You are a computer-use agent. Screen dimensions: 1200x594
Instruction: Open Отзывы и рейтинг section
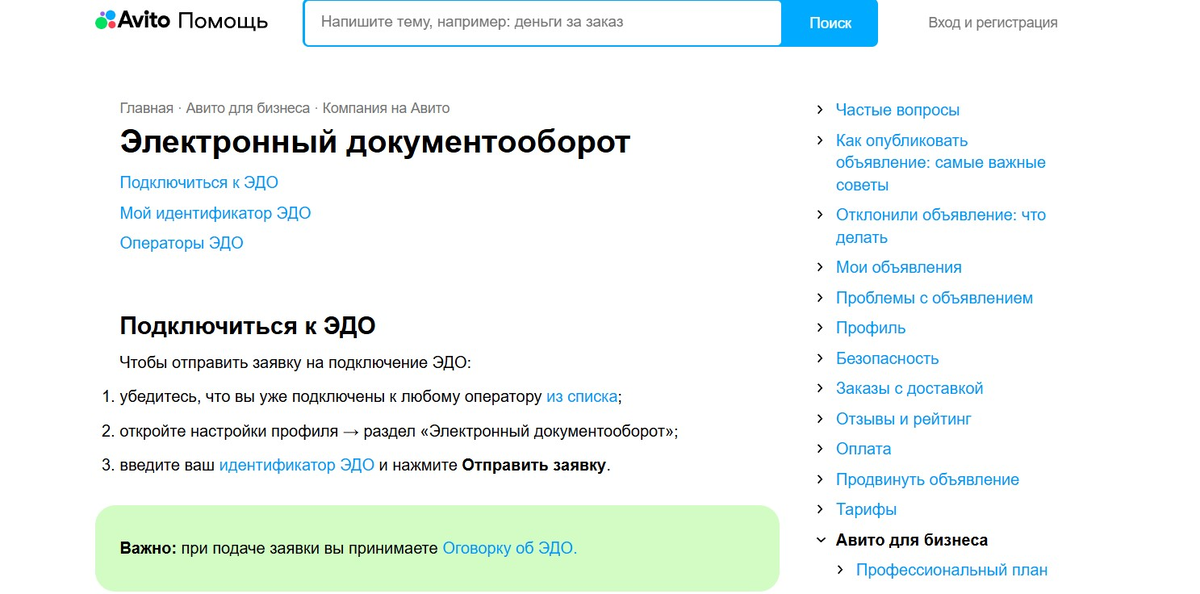pyautogui.click(x=904, y=419)
